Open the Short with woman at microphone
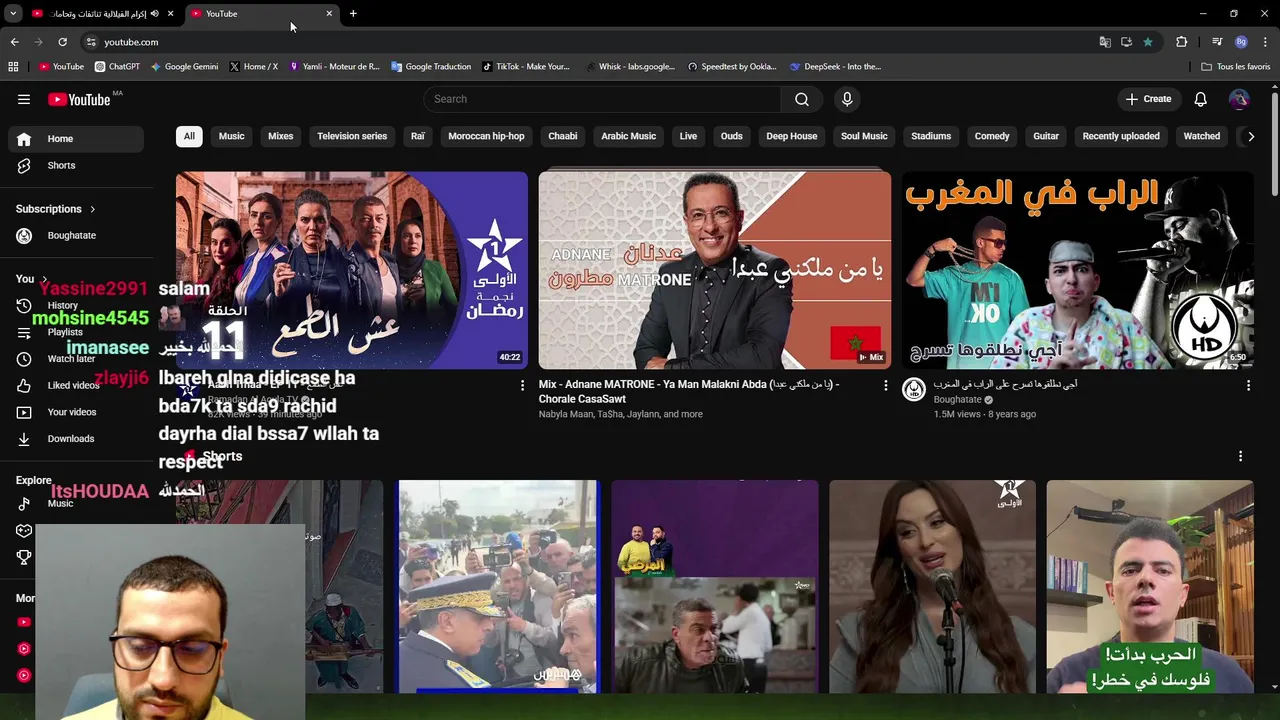 [932, 586]
